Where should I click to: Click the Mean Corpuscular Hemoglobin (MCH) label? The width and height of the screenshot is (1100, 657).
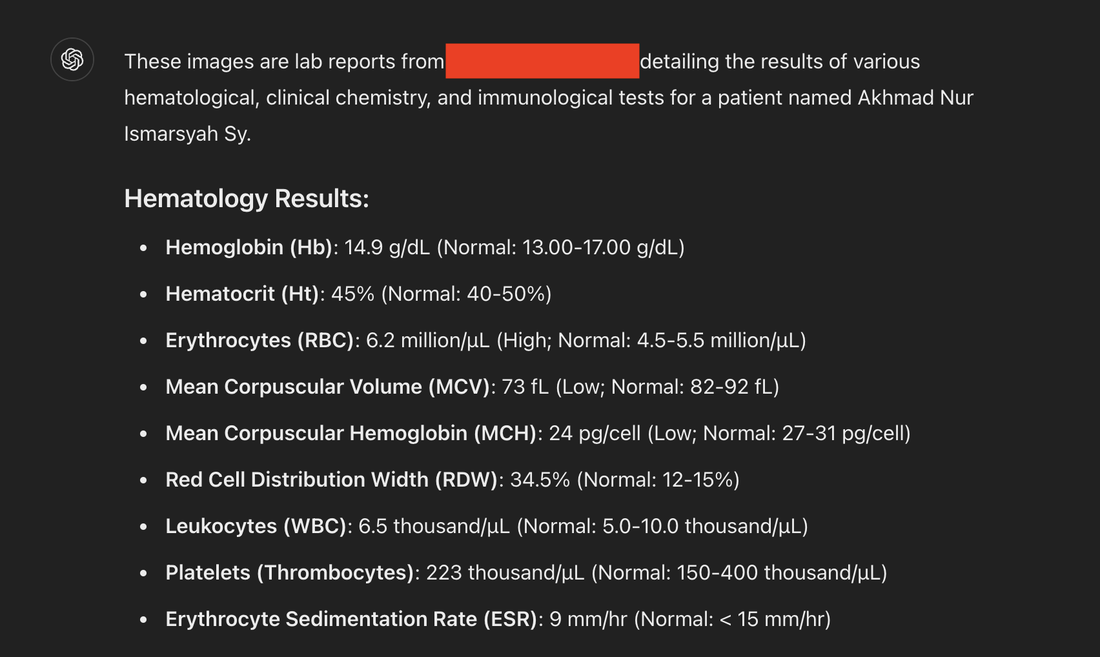pos(351,433)
